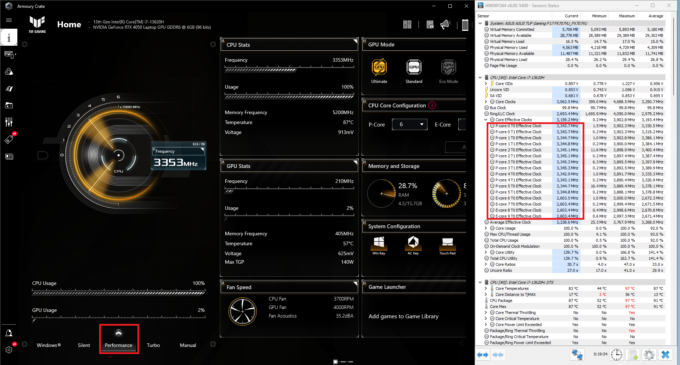Viewport: 680px width, 365px height.
Task: Open the P-Core count dropdown
Action: [409, 124]
